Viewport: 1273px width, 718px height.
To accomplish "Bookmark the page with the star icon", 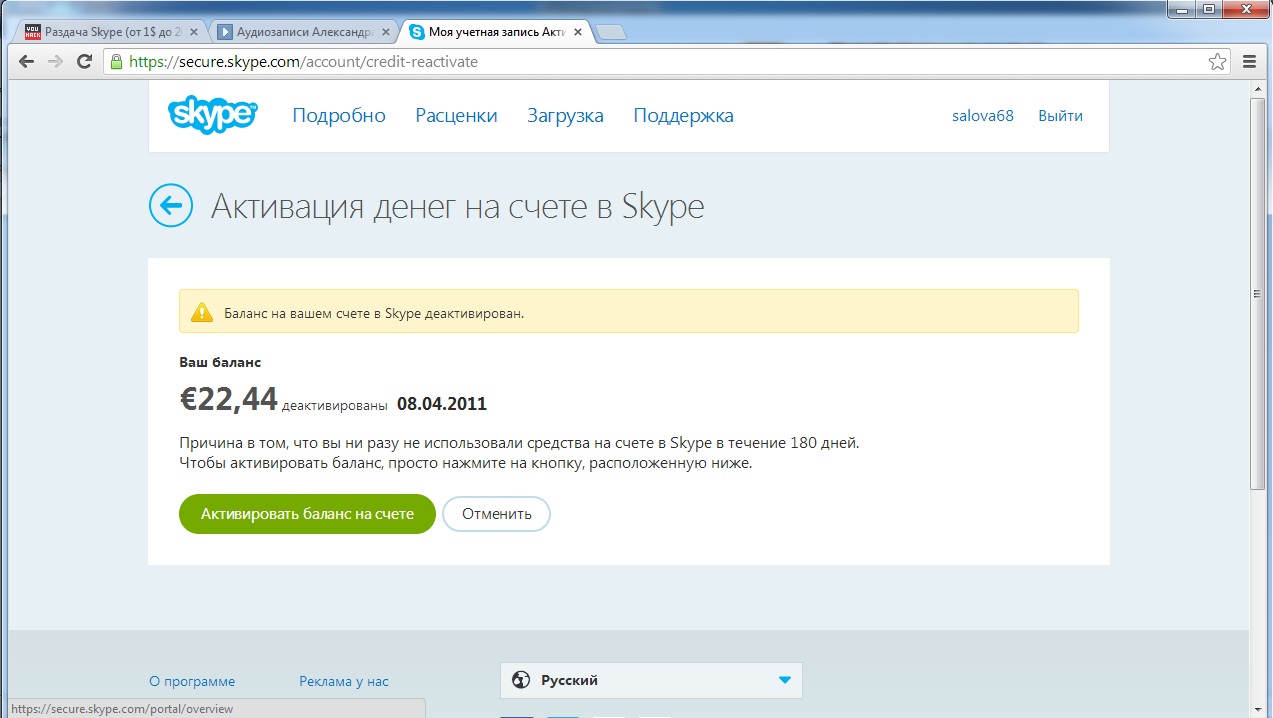I will pos(1217,62).
